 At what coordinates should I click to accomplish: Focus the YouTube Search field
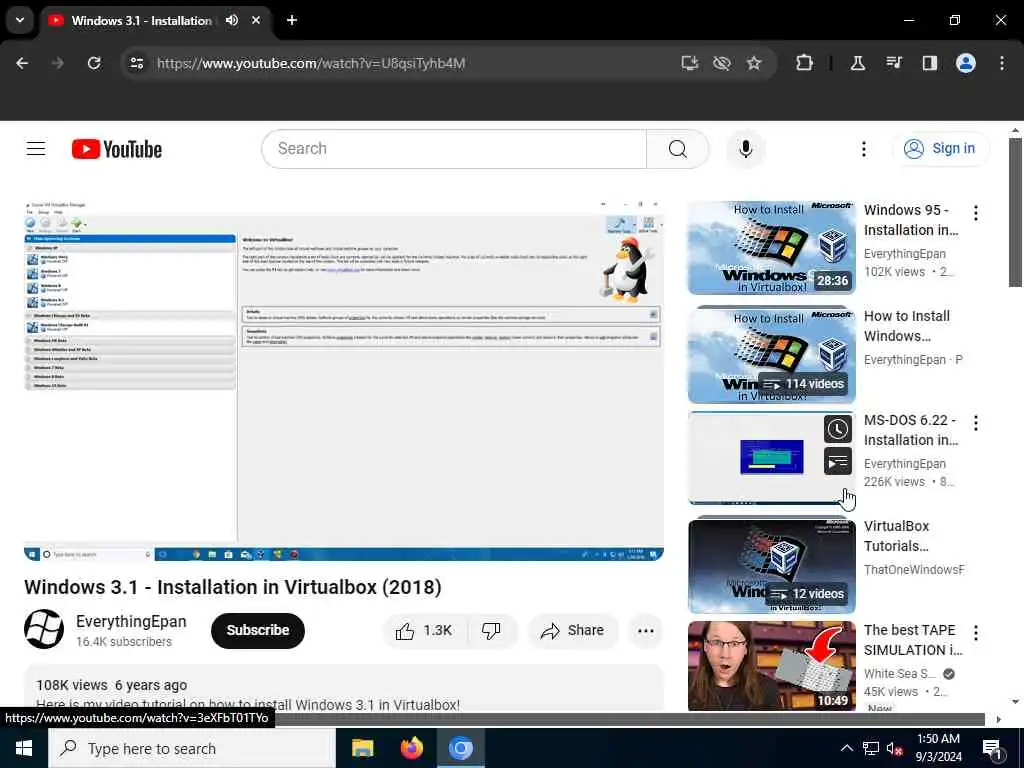pos(454,149)
